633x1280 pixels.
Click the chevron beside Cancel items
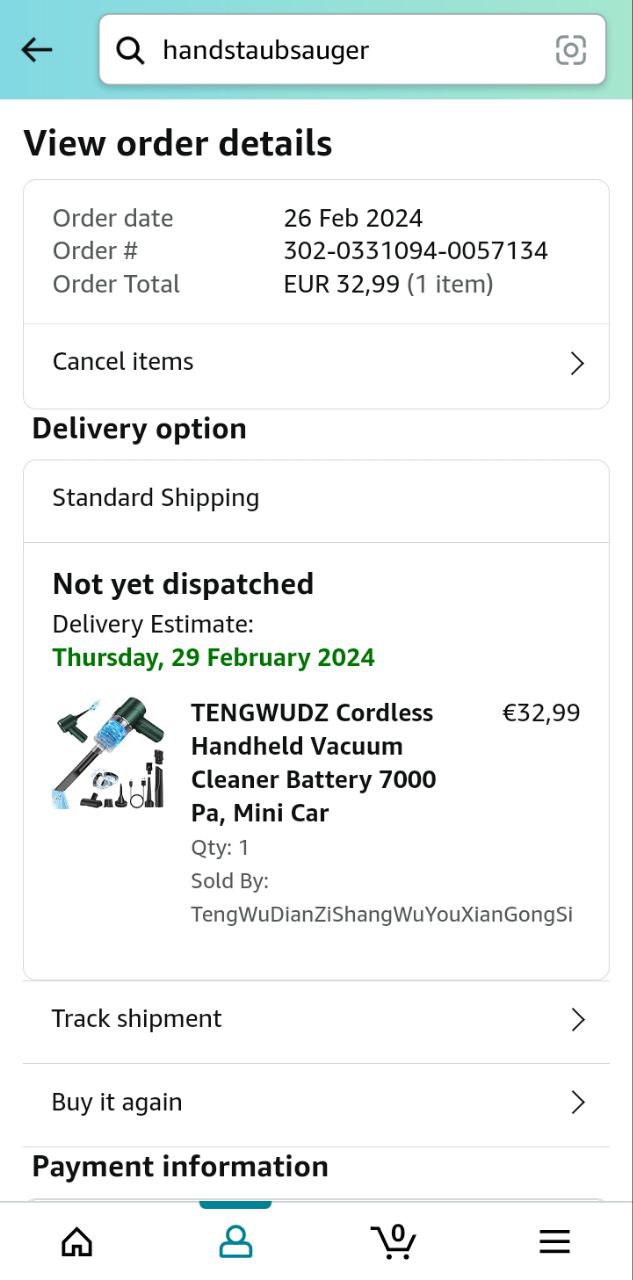click(x=577, y=363)
